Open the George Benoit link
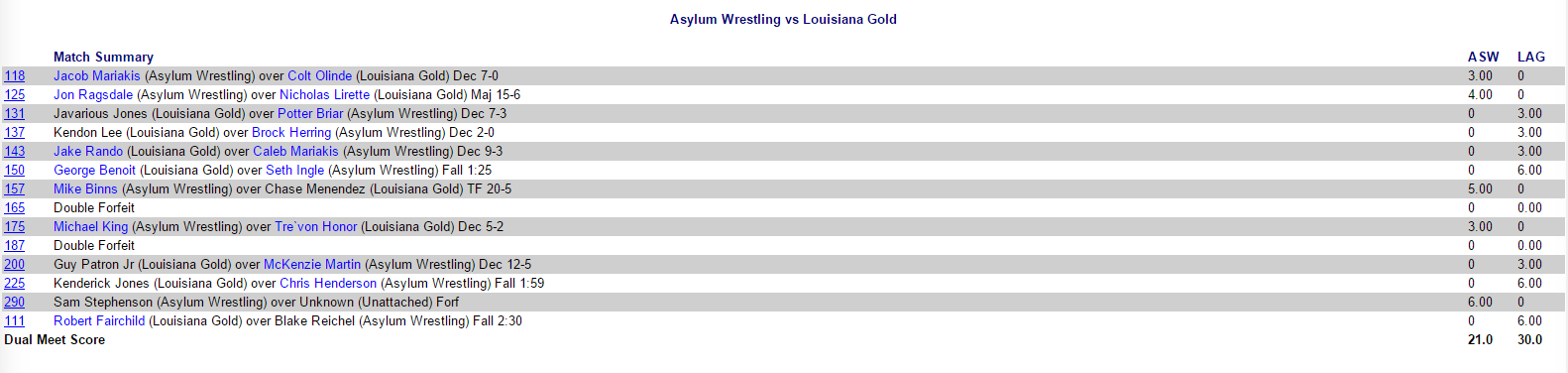 point(94,170)
